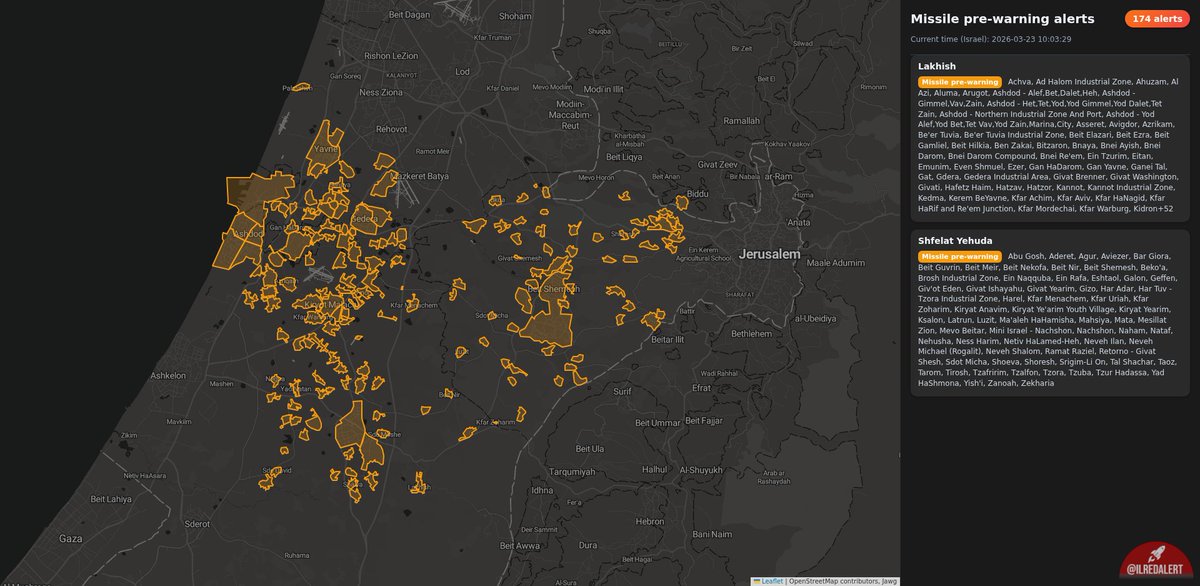This screenshot has height=586, width=1200.
Task: Click the Ness Ziona label on the map
Action: [380, 92]
